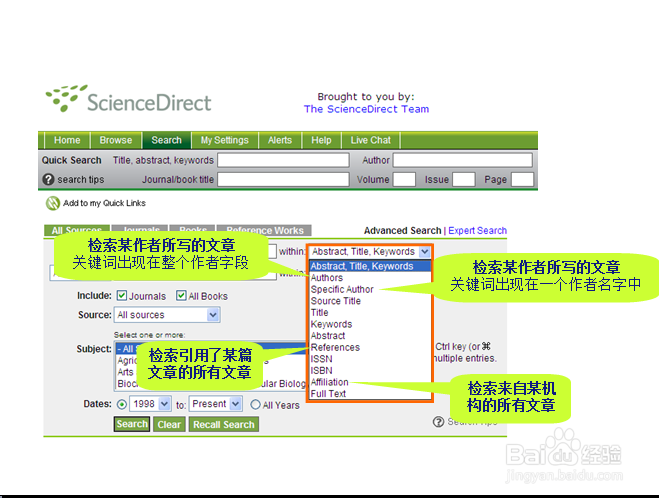Open the All sources dropdown
This screenshot has width=659, height=498.
(x=167, y=315)
